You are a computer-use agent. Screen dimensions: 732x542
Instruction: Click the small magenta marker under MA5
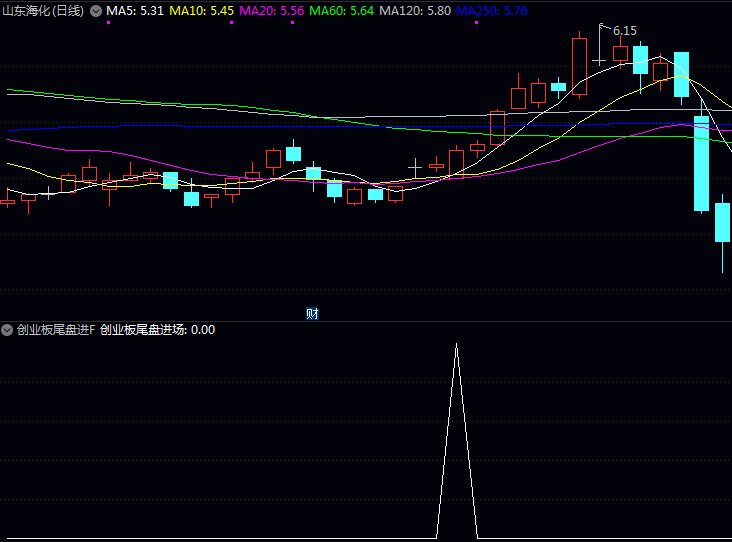108,22
